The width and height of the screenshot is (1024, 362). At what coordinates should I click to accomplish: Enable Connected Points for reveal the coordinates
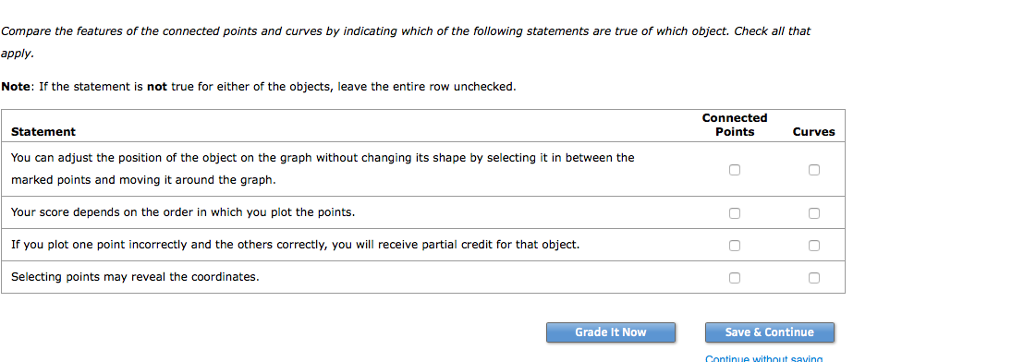(735, 278)
